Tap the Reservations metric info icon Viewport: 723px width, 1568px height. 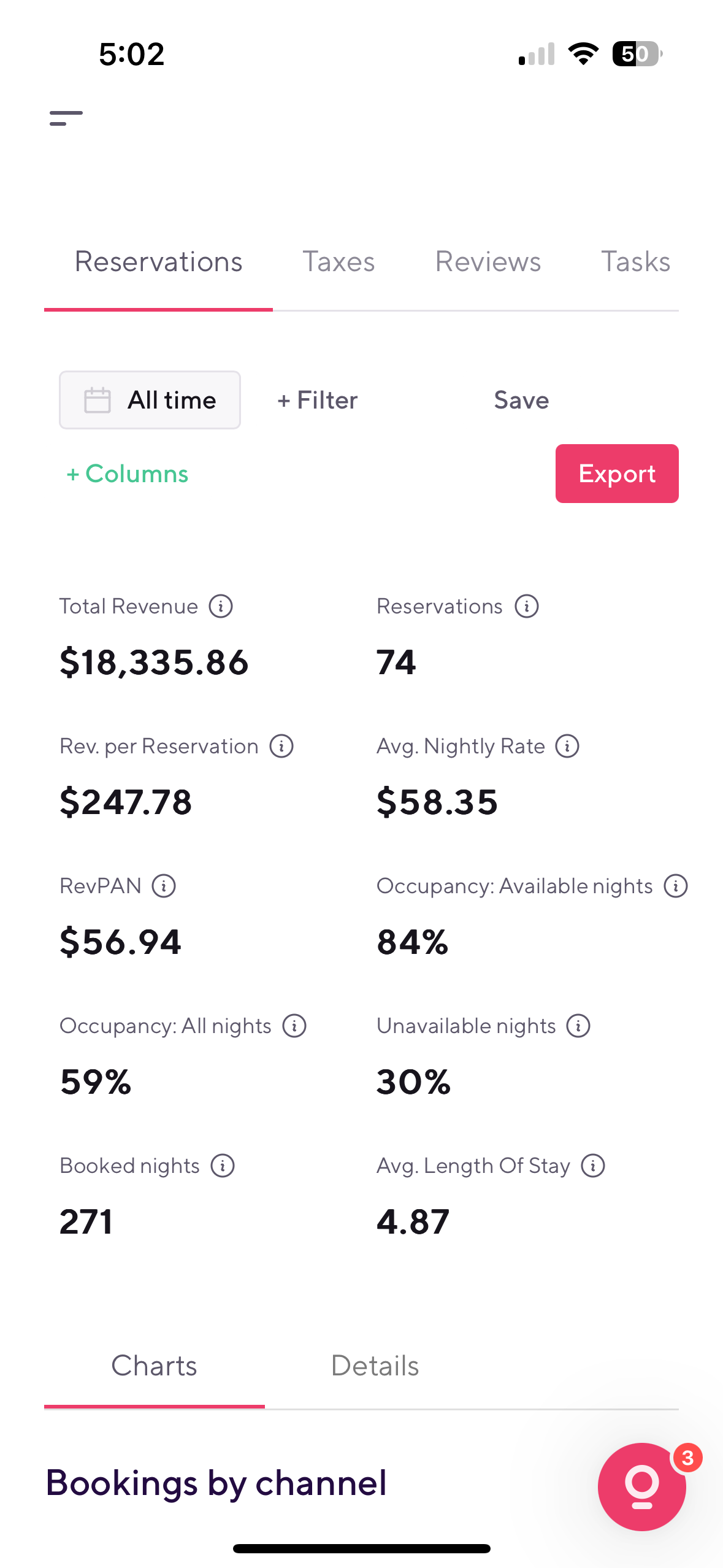(x=527, y=606)
